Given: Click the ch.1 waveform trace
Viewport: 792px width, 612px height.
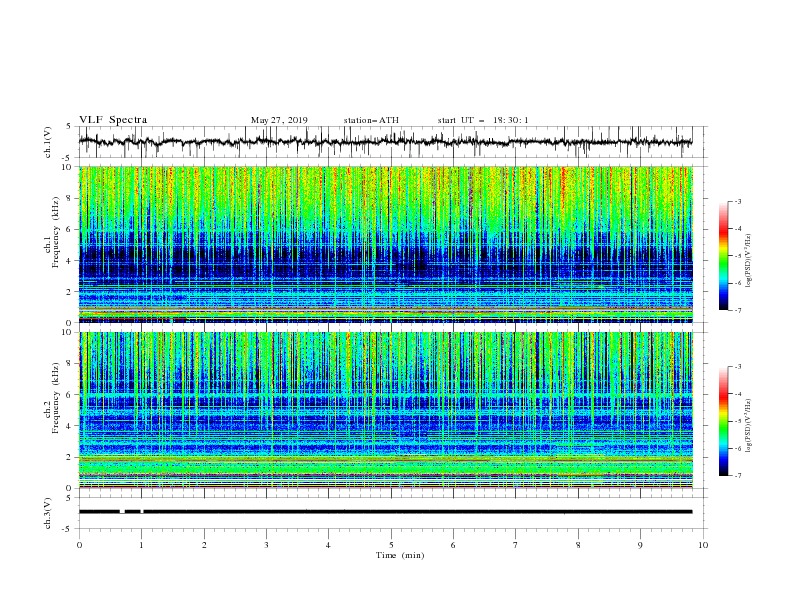Looking at the screenshot, I should pyautogui.click(x=385, y=142).
